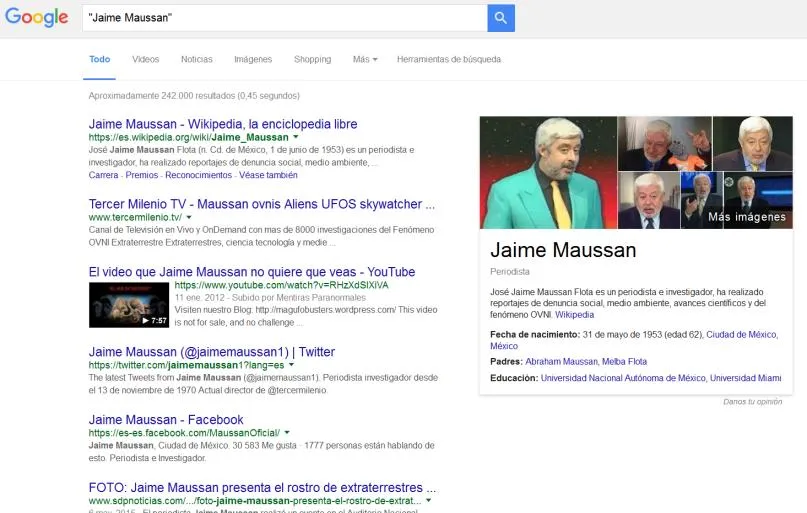Open the YouTube video result title
Image resolution: width=807 pixels, height=513 pixels.
click(252, 272)
